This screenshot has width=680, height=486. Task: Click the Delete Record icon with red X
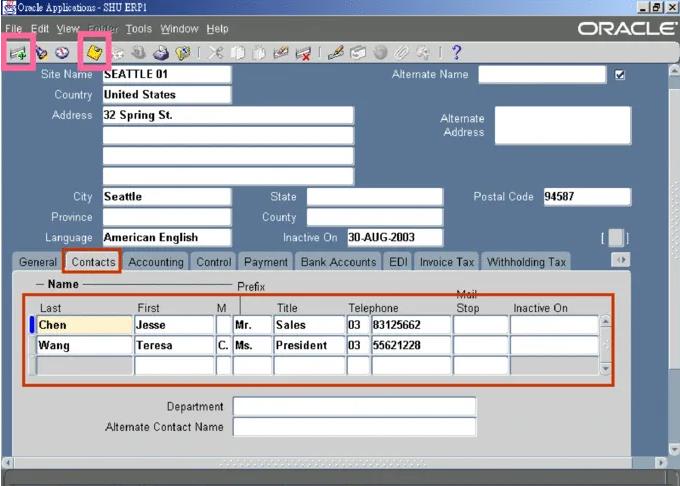[x=302, y=52]
